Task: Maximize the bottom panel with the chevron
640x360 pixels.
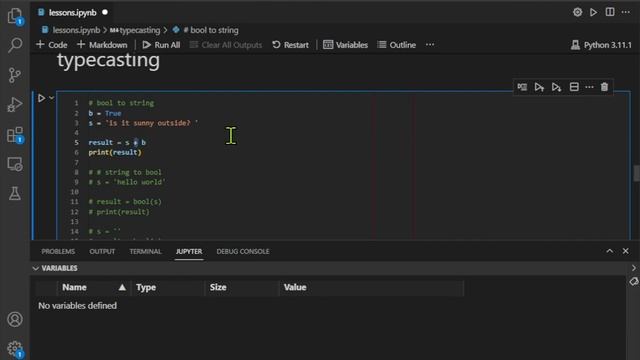Action: tap(609, 251)
